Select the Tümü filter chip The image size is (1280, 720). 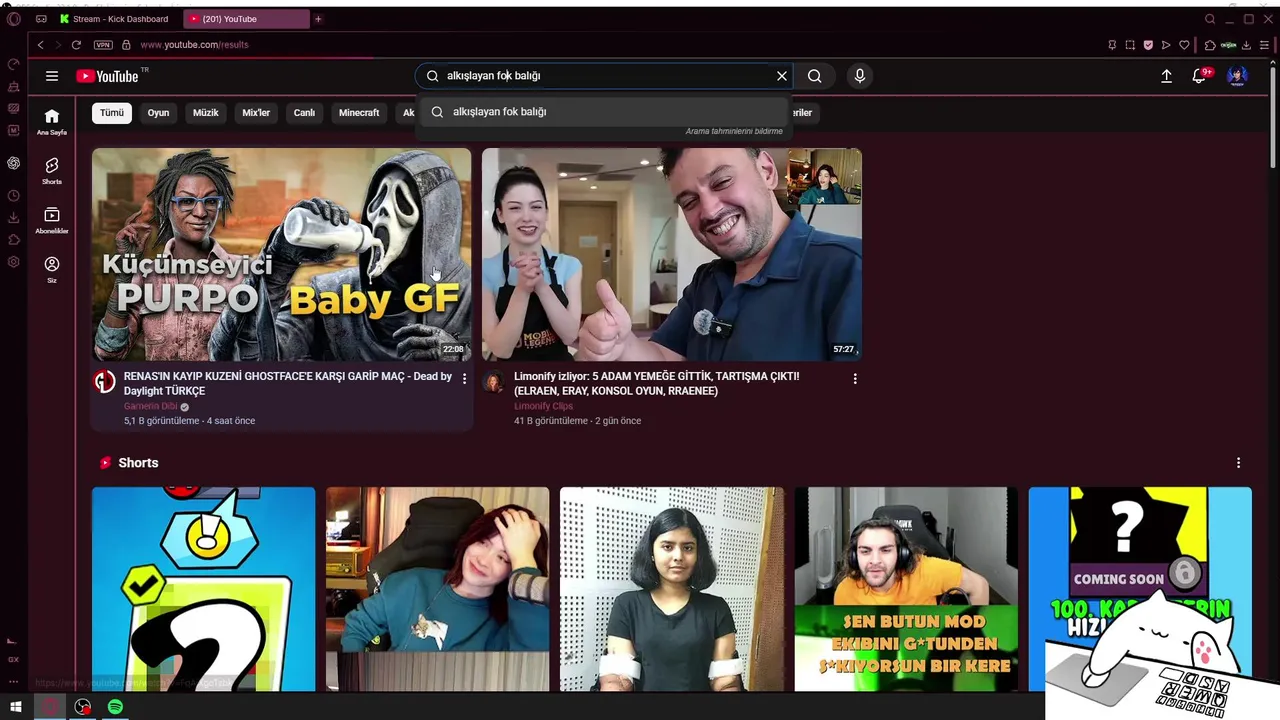click(112, 113)
